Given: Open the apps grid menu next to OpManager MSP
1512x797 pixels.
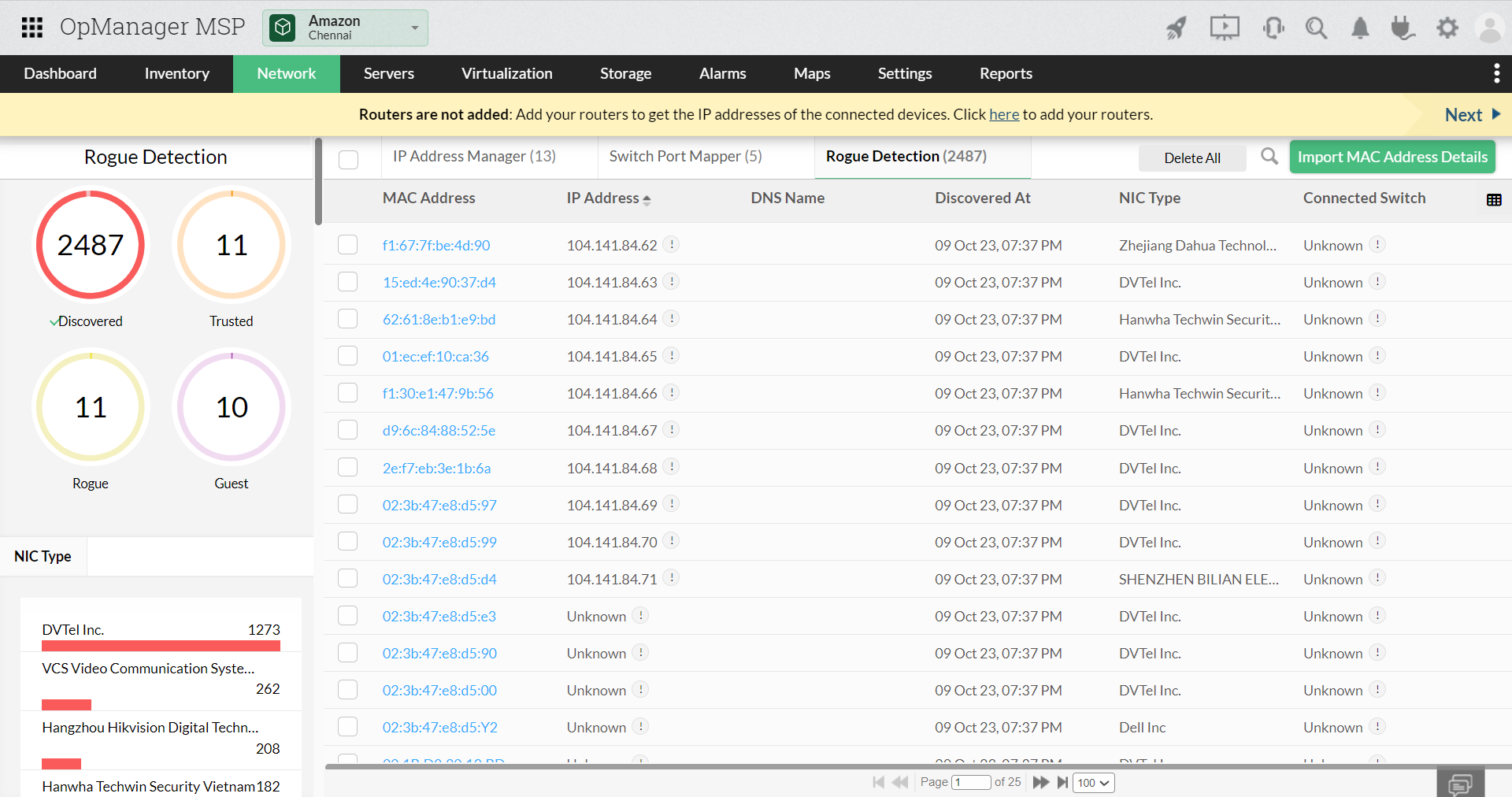Looking at the screenshot, I should [31, 27].
